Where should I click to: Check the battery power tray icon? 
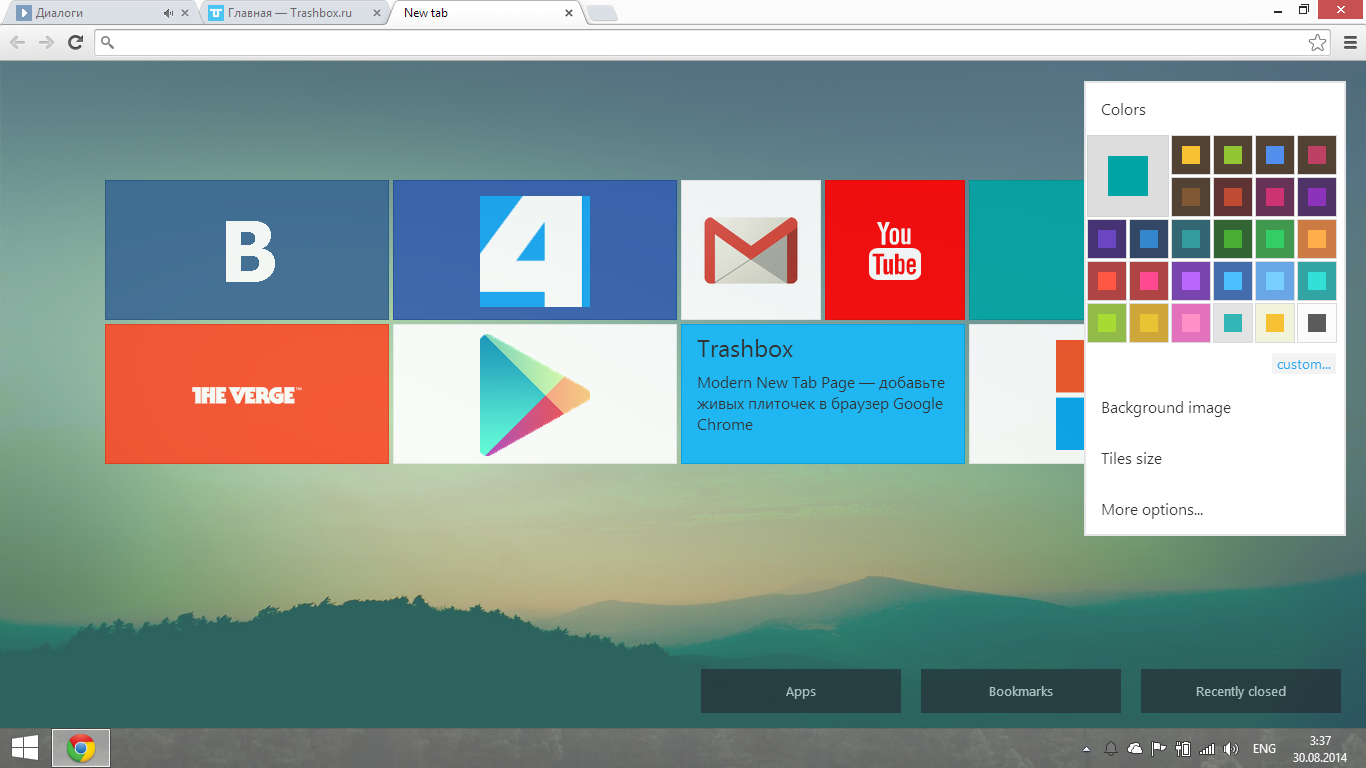[1183, 748]
